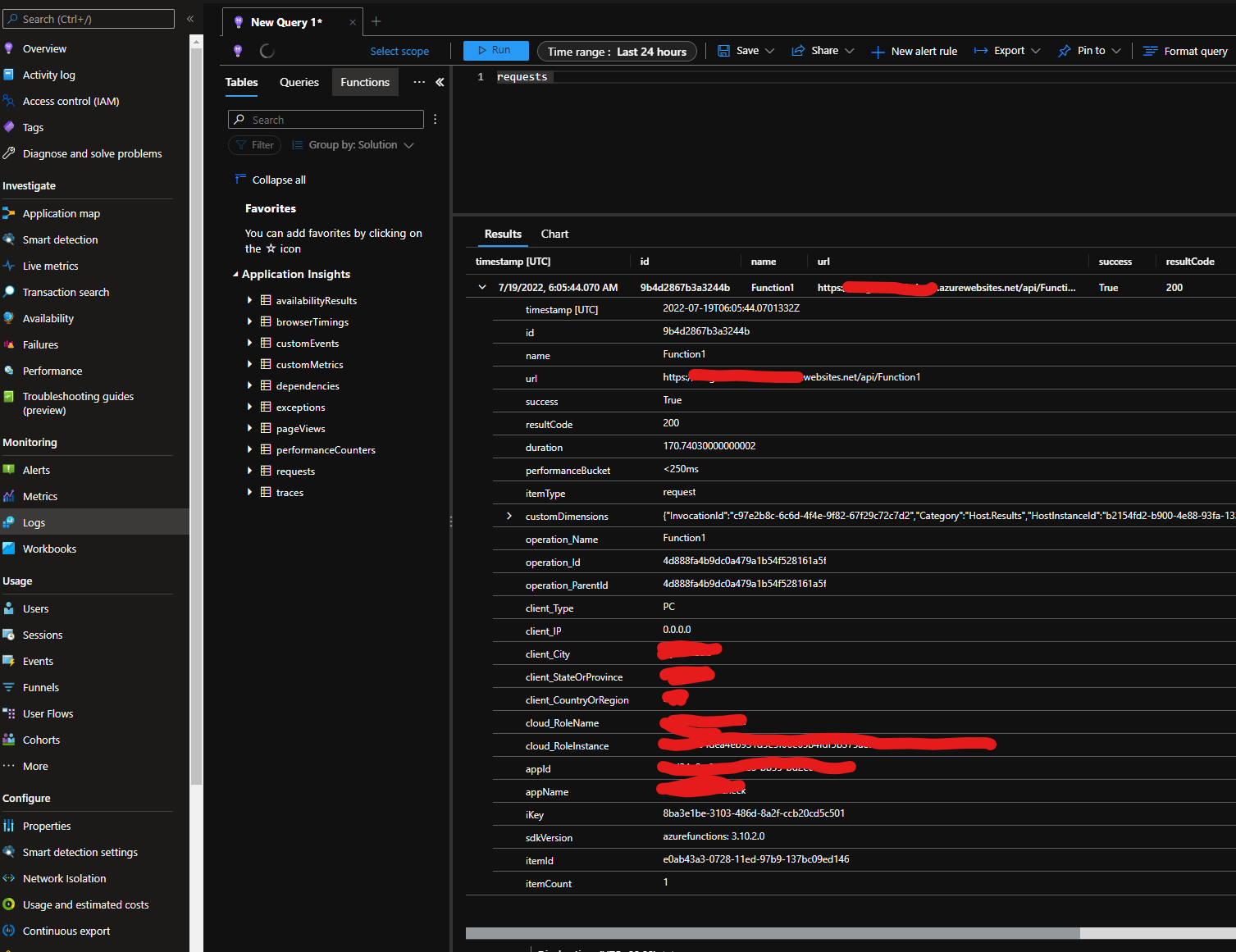
Task: Click Format query
Action: tap(1186, 51)
